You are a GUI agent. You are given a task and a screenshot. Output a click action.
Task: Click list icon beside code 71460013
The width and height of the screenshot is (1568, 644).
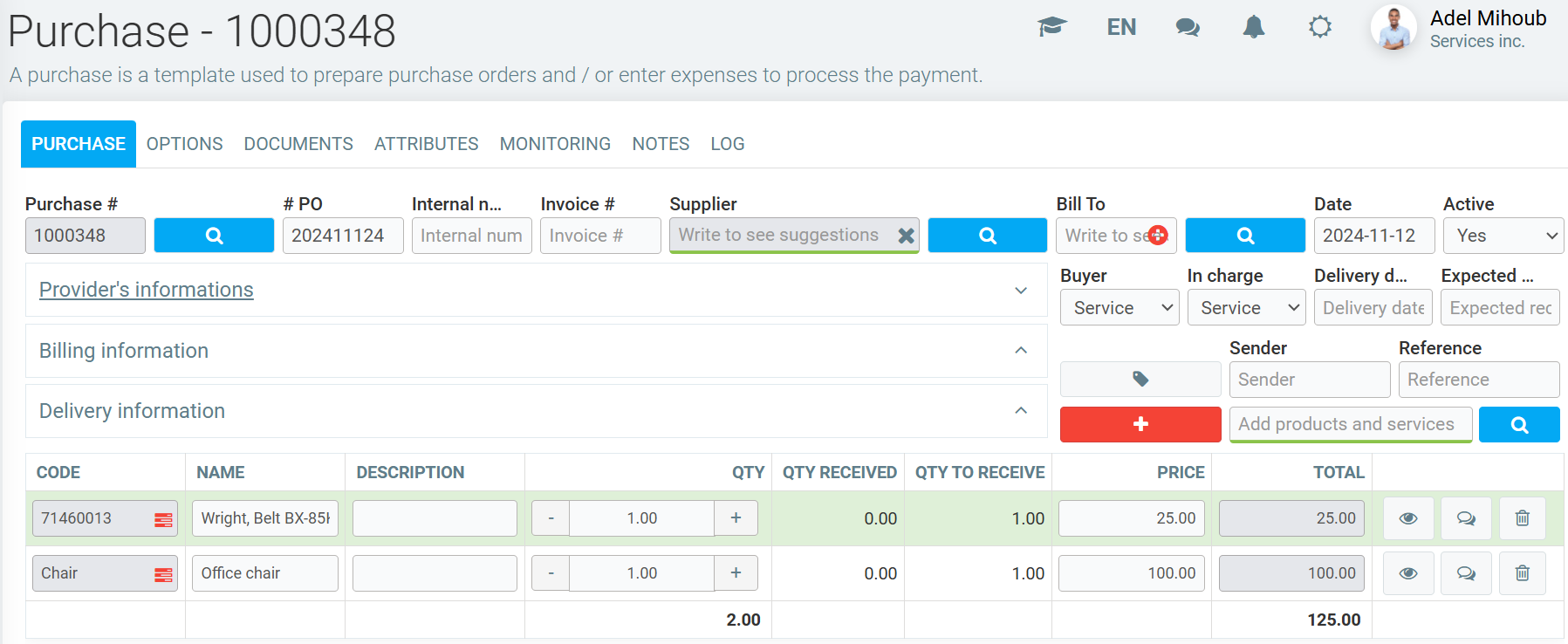point(163,519)
